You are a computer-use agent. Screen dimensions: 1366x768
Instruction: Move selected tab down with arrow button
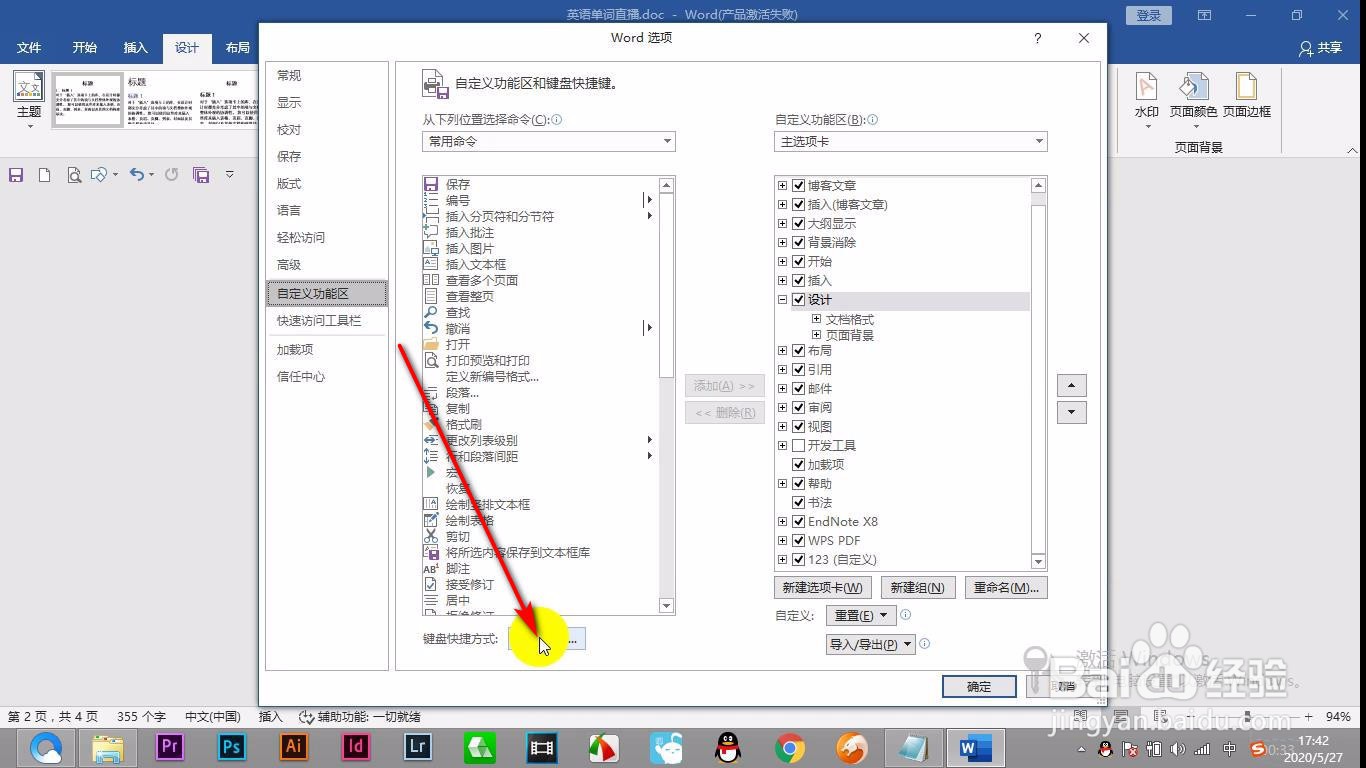pos(1071,411)
